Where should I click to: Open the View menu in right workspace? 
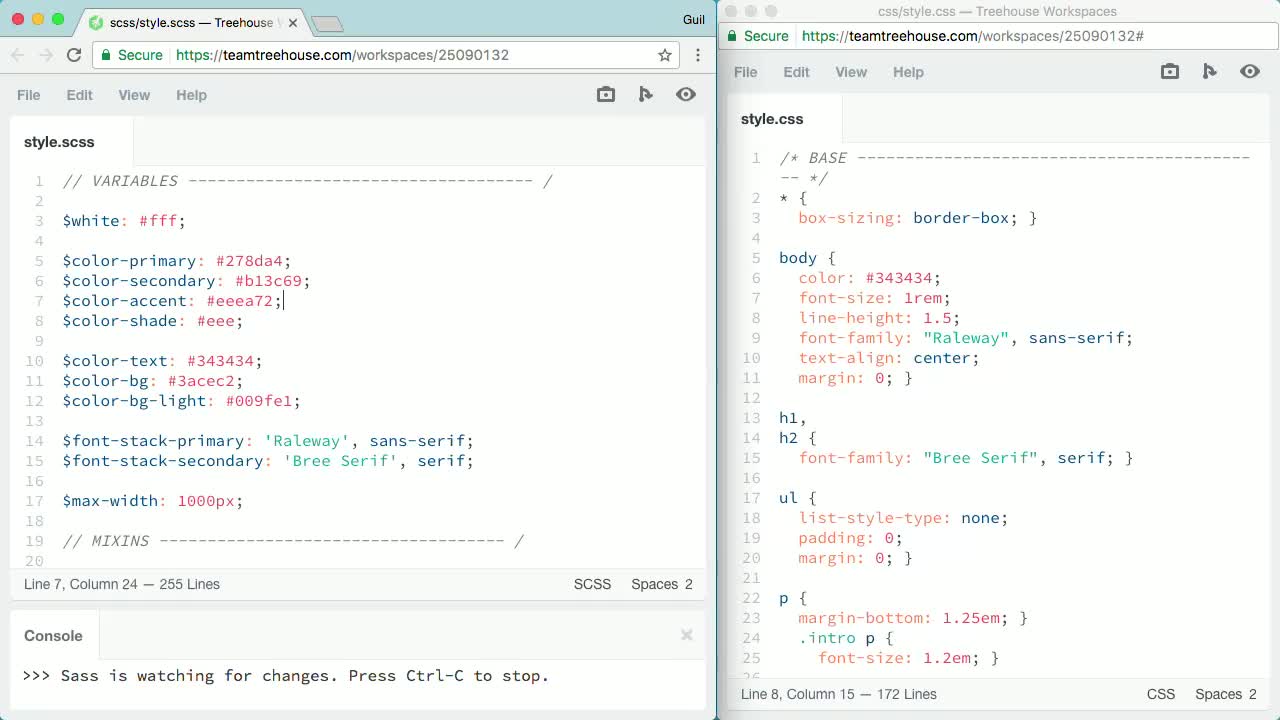(x=851, y=72)
